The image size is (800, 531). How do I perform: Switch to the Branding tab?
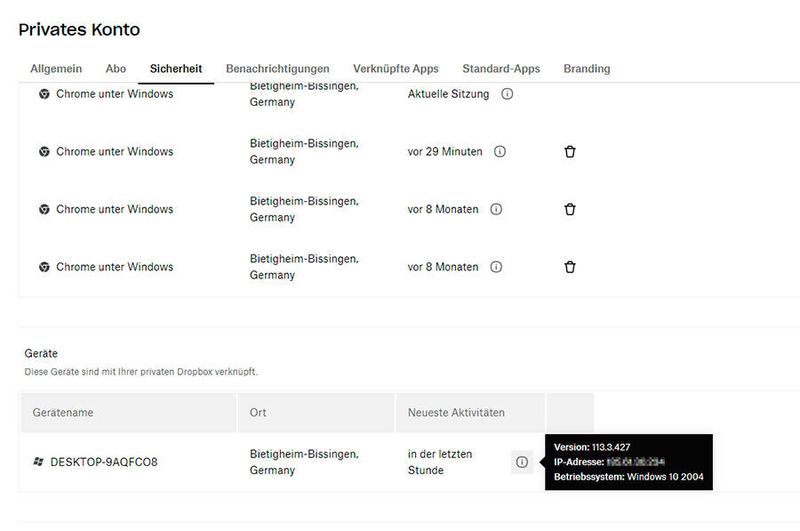click(x=587, y=69)
